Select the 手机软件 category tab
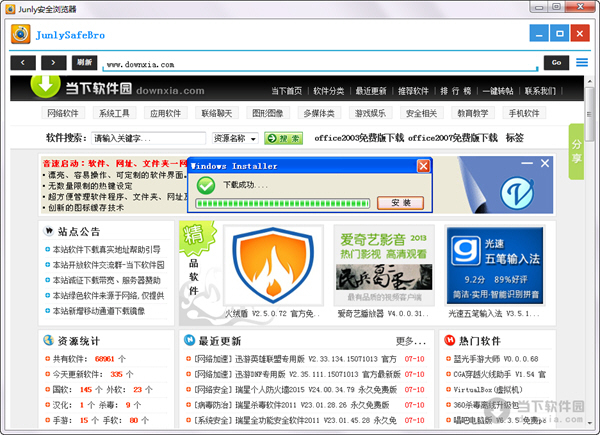 (x=524, y=113)
